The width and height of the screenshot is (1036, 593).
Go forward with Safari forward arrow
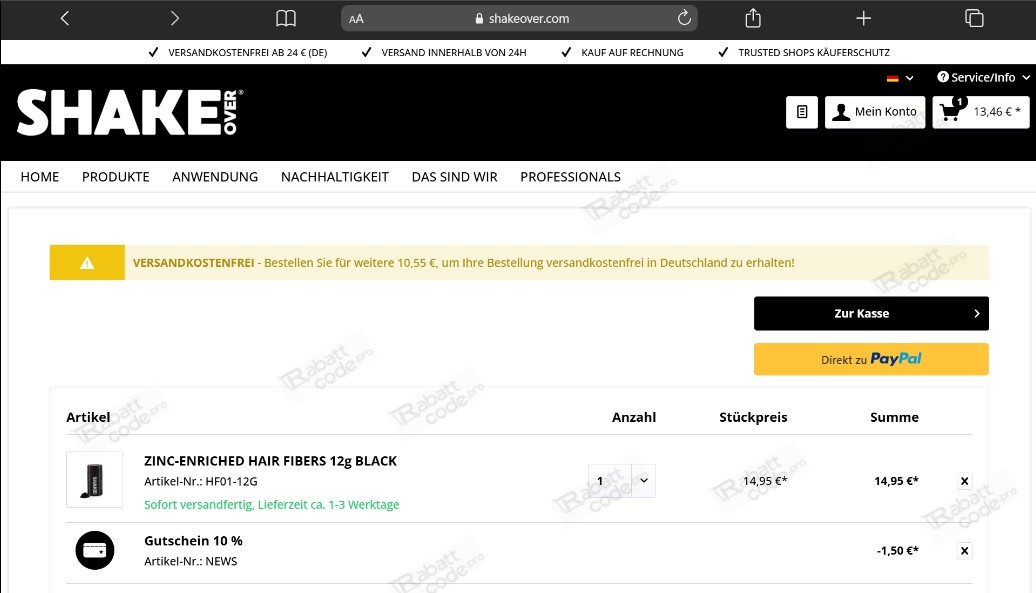(x=174, y=18)
